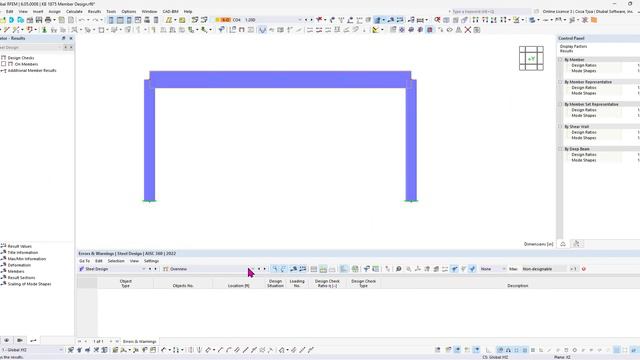640x360 pixels.
Task: Click the eye display tab icon at navigator bottom
Action: [7, 340]
